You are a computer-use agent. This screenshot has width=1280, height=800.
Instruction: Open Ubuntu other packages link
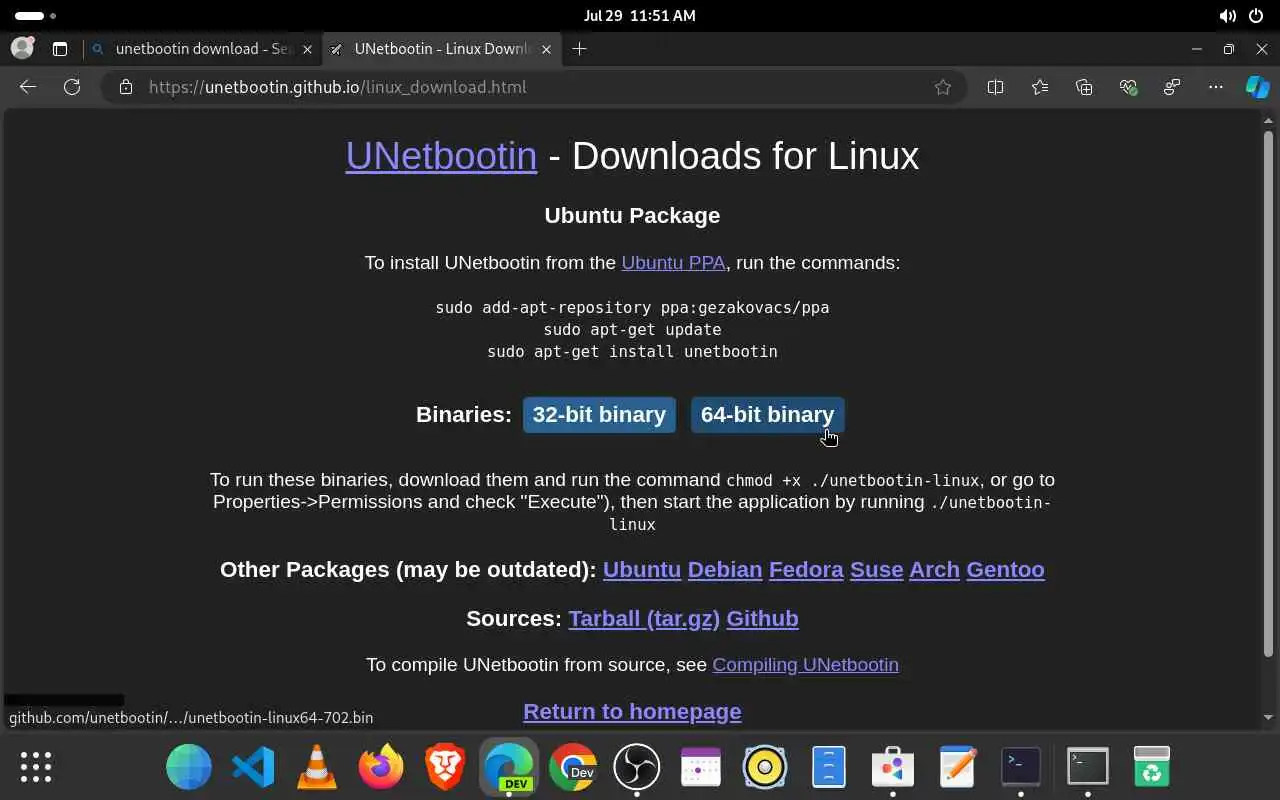point(642,569)
